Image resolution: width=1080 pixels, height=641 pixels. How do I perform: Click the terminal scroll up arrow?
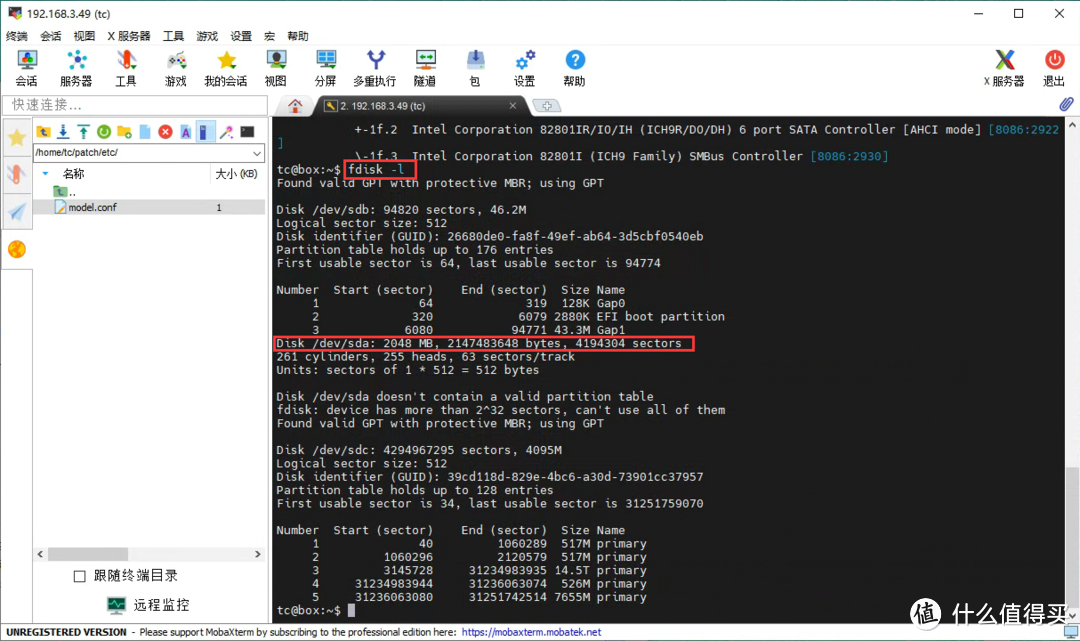(1072, 125)
